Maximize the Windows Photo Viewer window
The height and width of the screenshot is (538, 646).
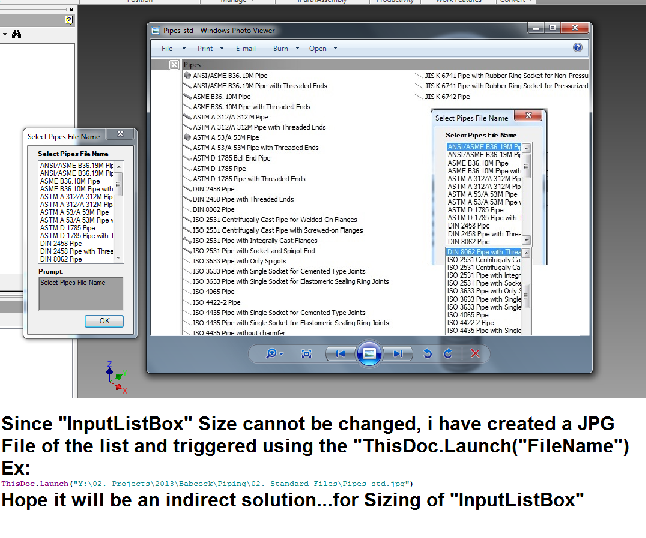(553, 28)
